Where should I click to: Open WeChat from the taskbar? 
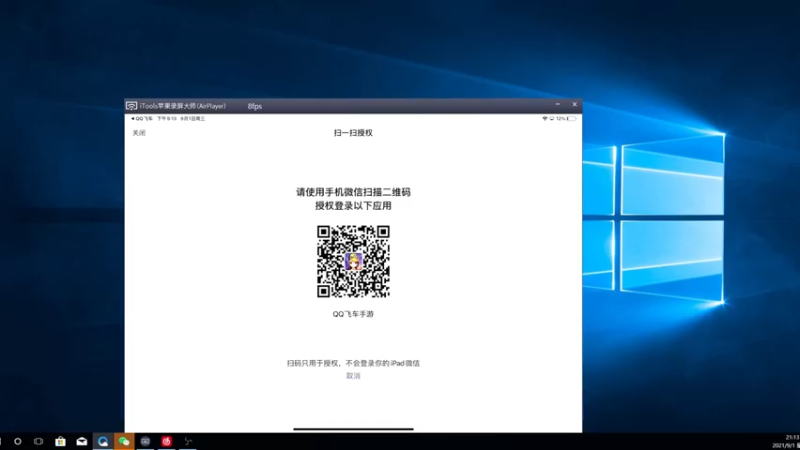point(124,441)
